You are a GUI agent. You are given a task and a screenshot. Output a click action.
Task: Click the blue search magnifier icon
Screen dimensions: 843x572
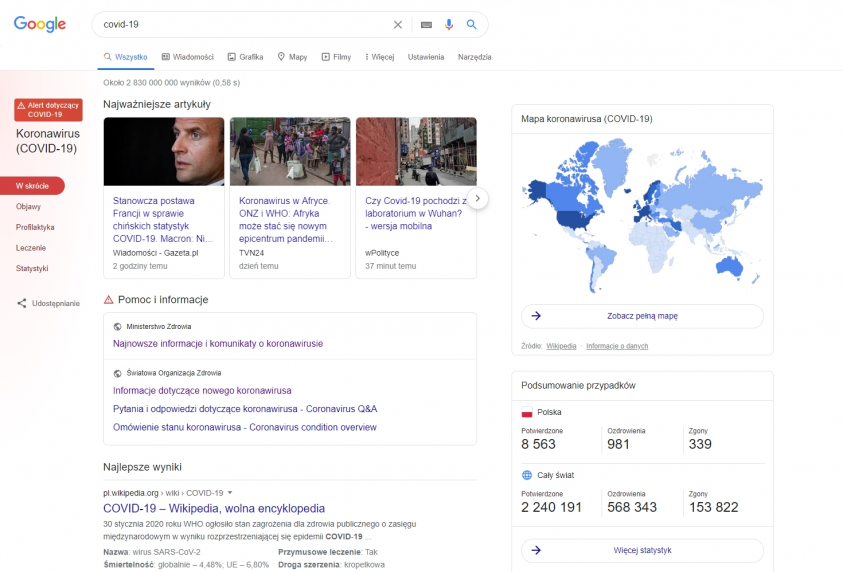tap(471, 25)
